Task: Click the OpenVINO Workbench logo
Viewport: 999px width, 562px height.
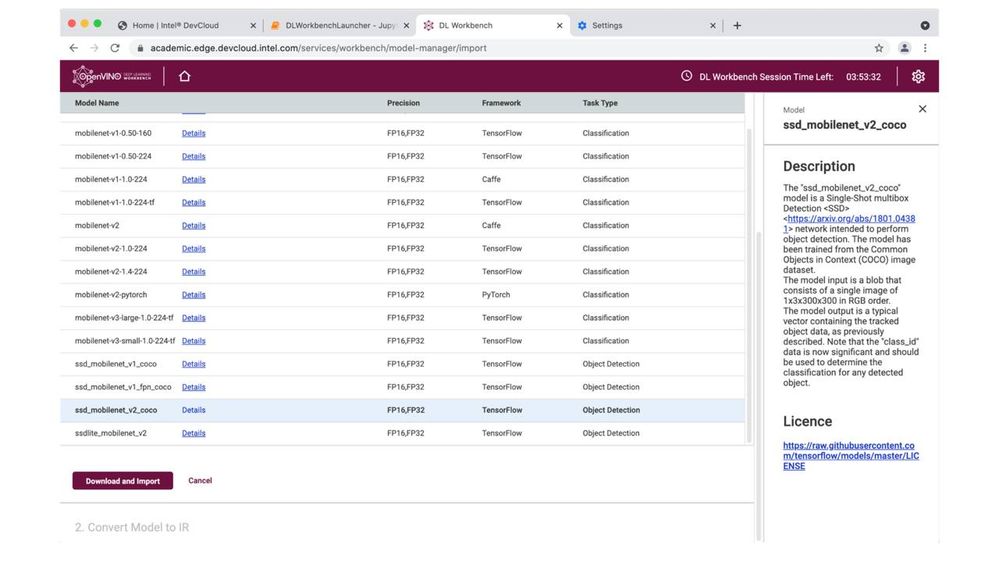Action: (x=111, y=76)
